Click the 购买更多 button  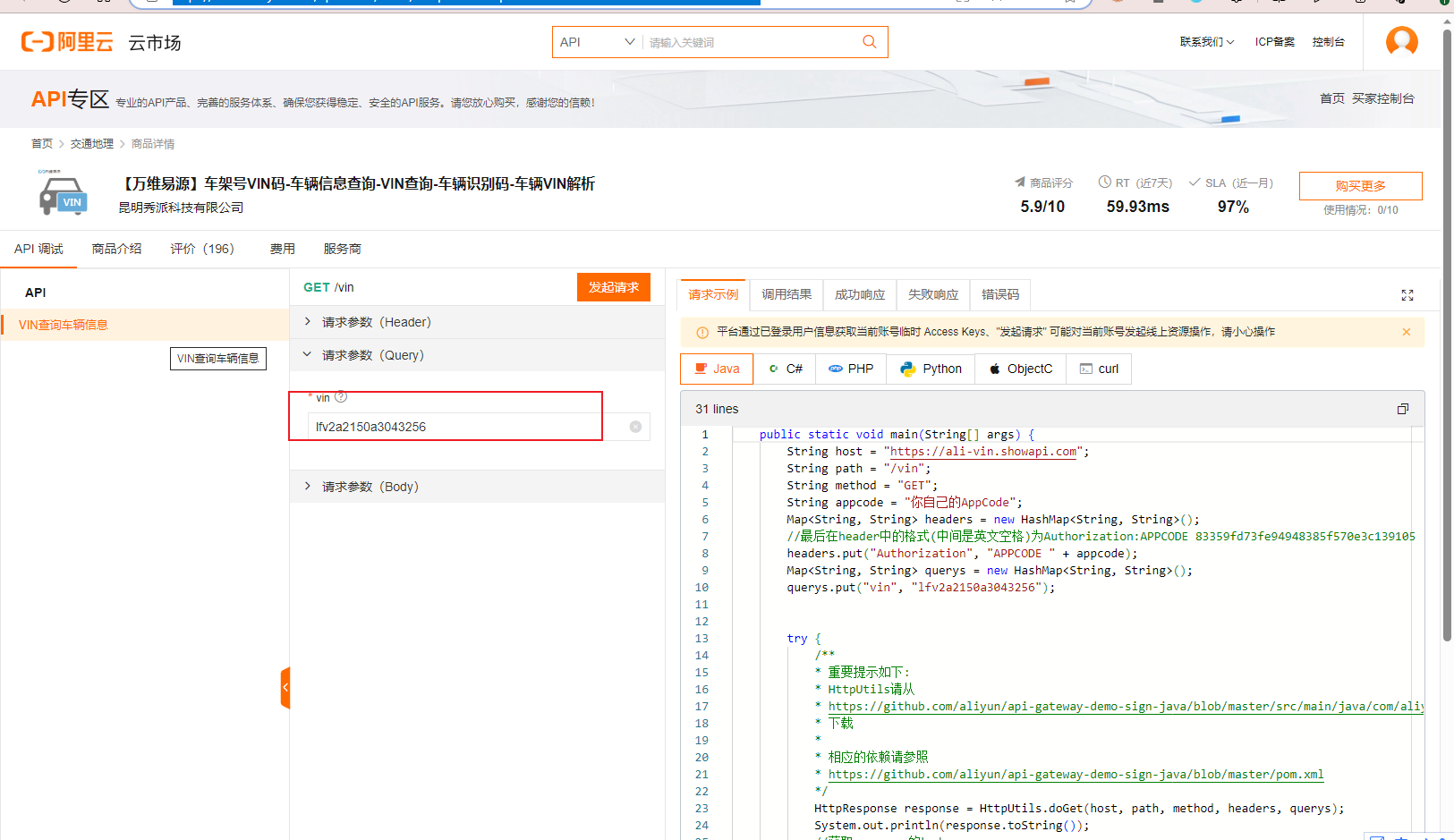[1360, 186]
